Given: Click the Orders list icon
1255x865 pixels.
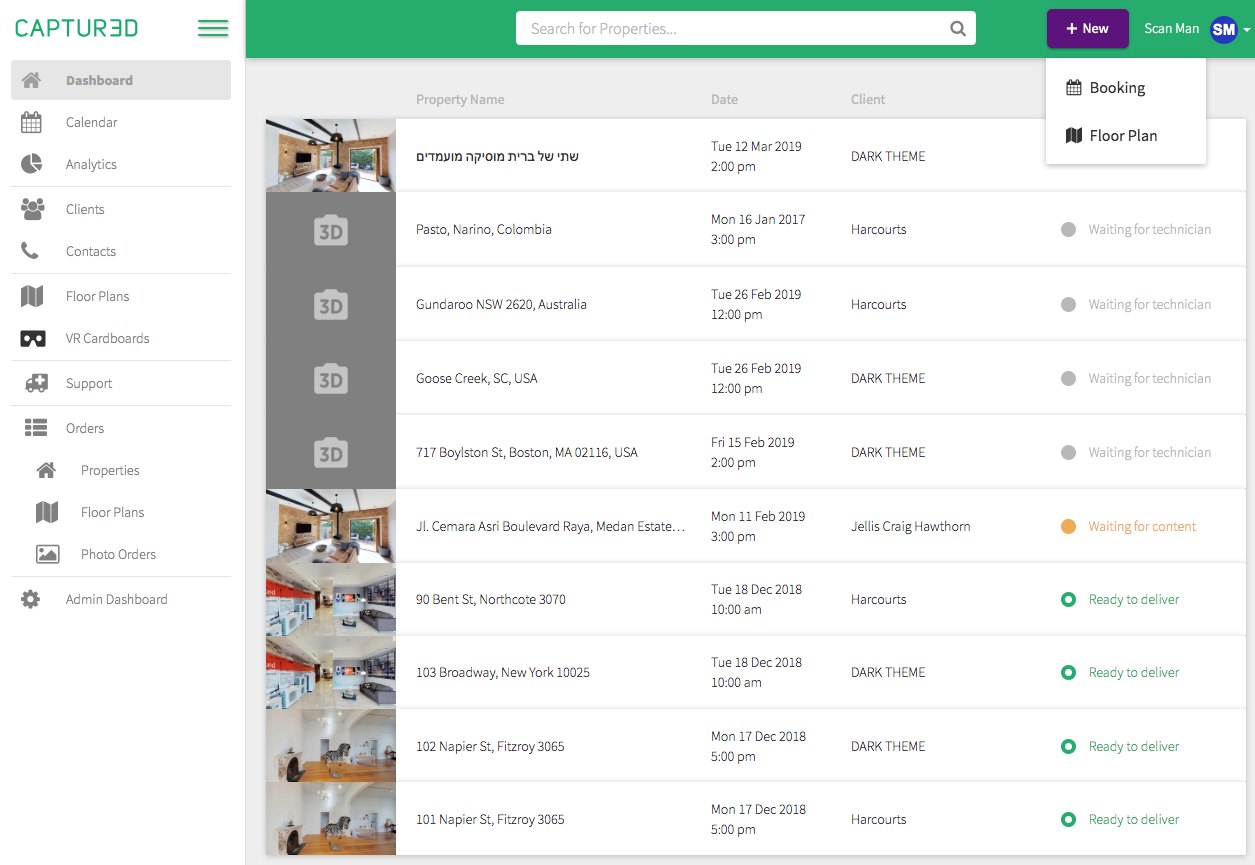Looking at the screenshot, I should click(x=36, y=428).
